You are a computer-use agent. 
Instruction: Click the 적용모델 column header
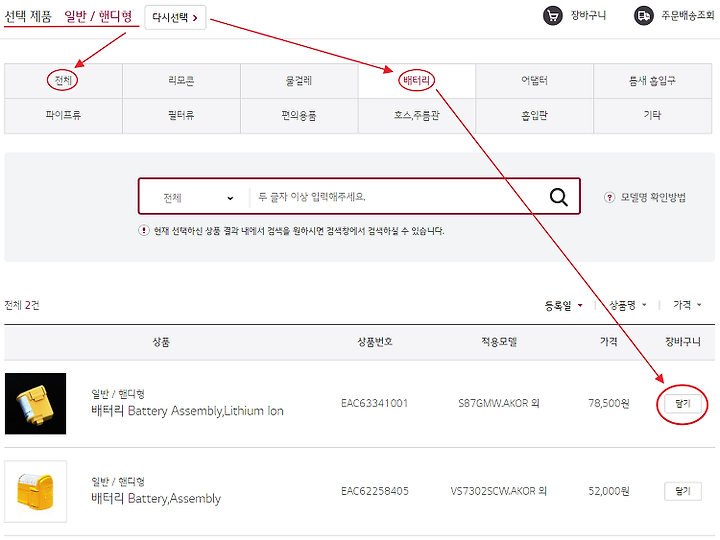click(499, 342)
